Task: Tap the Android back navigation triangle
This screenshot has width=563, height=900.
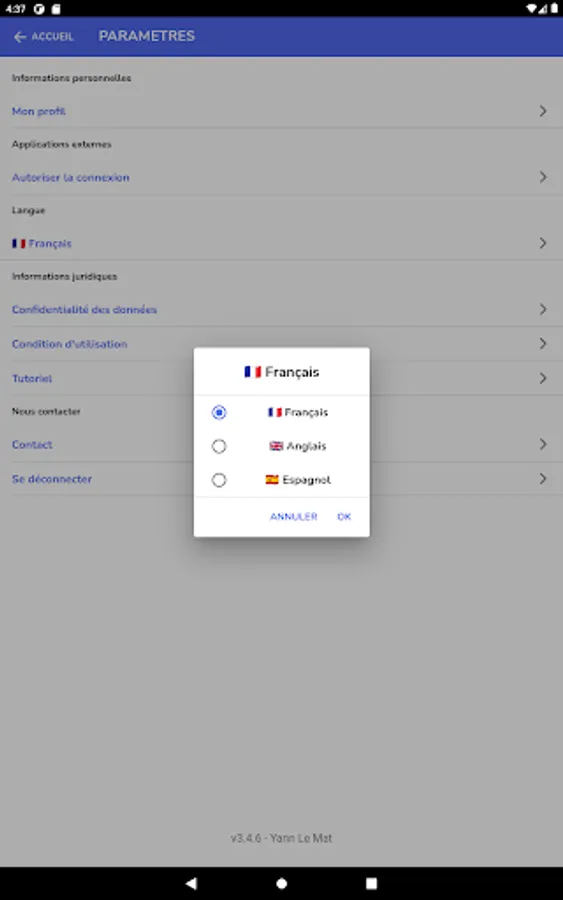Action: (191, 883)
